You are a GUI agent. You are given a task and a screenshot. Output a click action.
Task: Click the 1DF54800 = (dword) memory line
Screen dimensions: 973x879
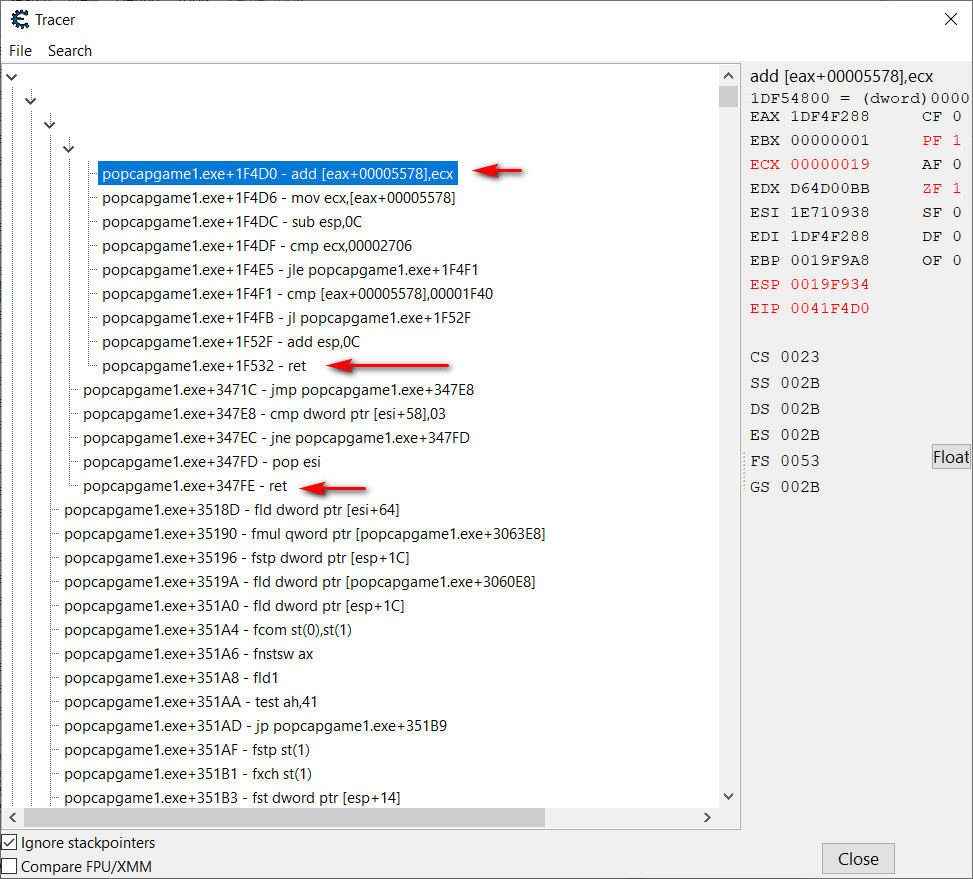click(x=859, y=98)
